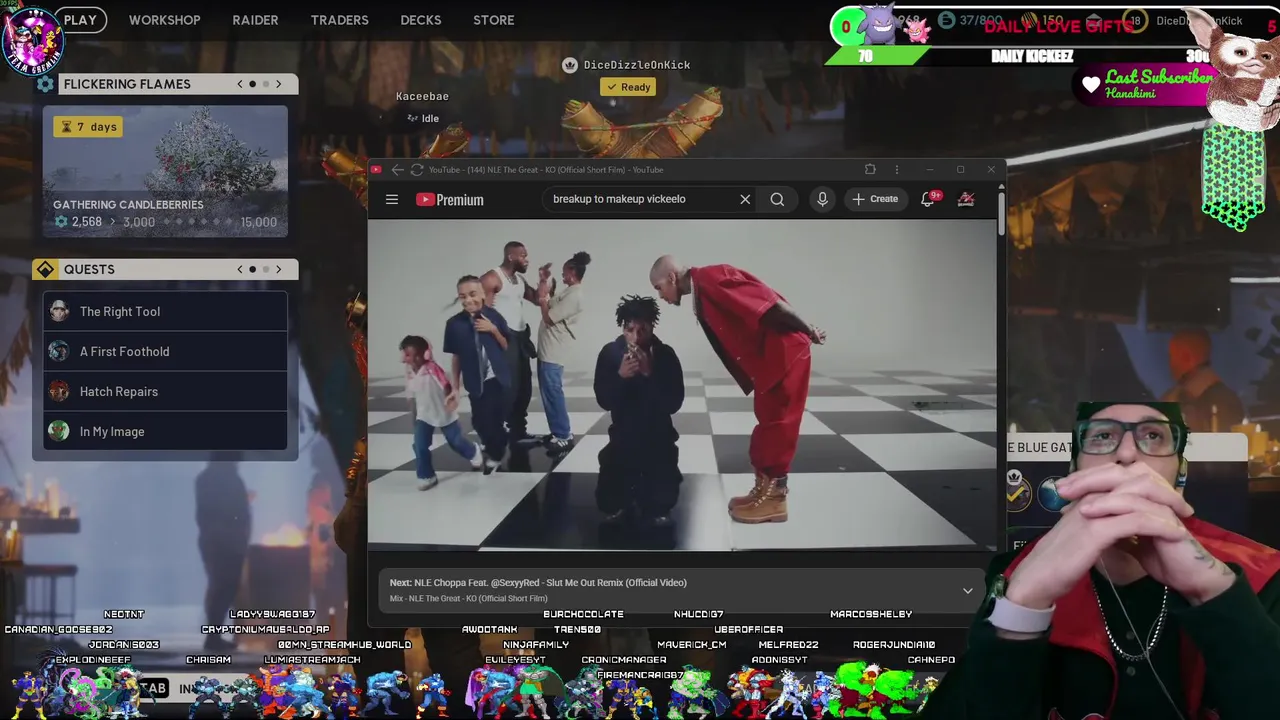Go back in the YouTube window
Image resolution: width=1280 pixels, height=720 pixels.
click(x=397, y=170)
